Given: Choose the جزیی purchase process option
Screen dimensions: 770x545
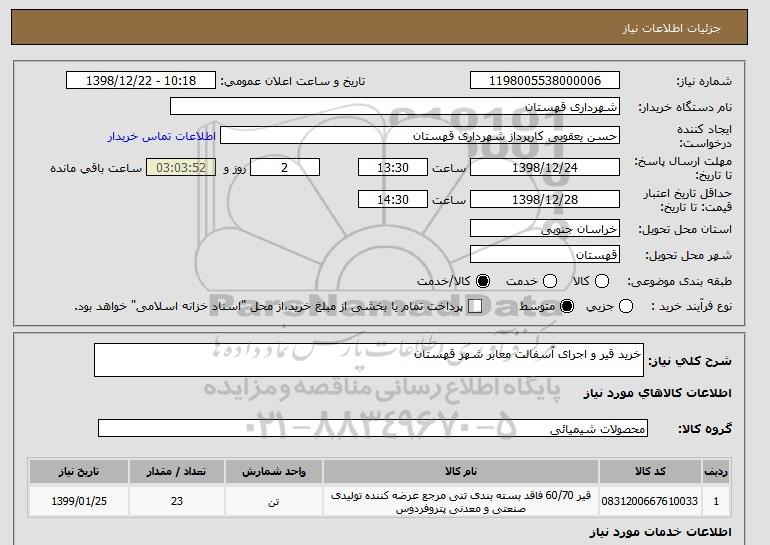Looking at the screenshot, I should 626,306.
